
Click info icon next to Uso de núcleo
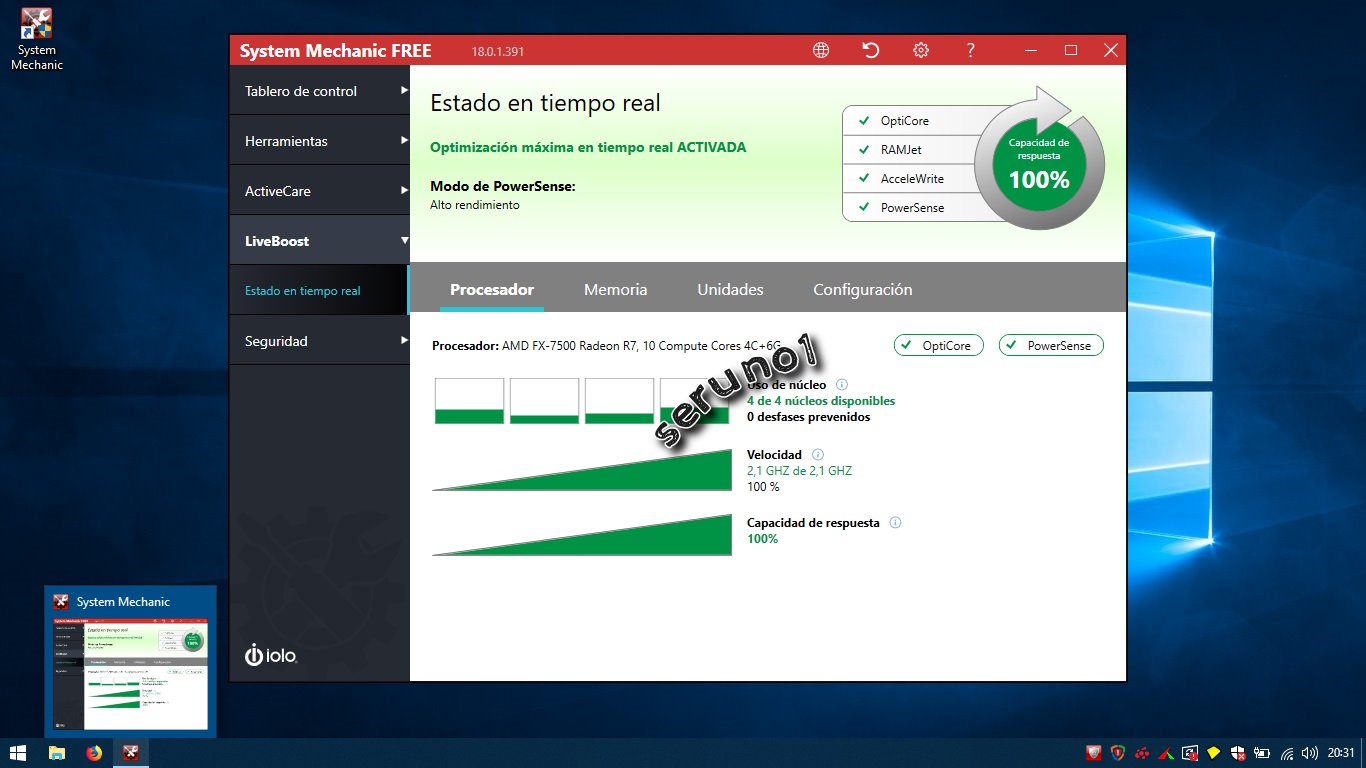tap(842, 385)
